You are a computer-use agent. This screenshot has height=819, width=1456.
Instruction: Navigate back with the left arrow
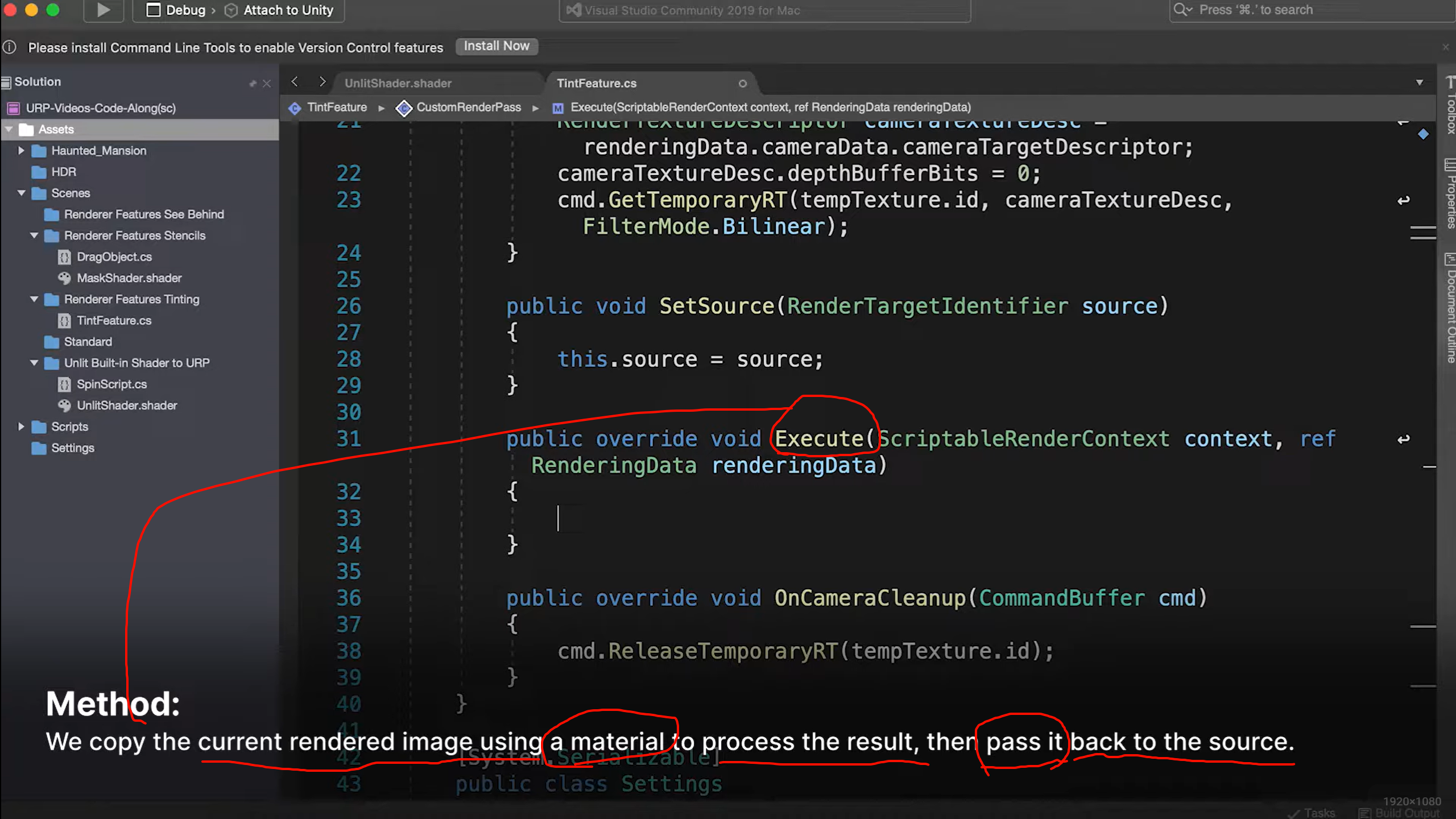tap(295, 82)
